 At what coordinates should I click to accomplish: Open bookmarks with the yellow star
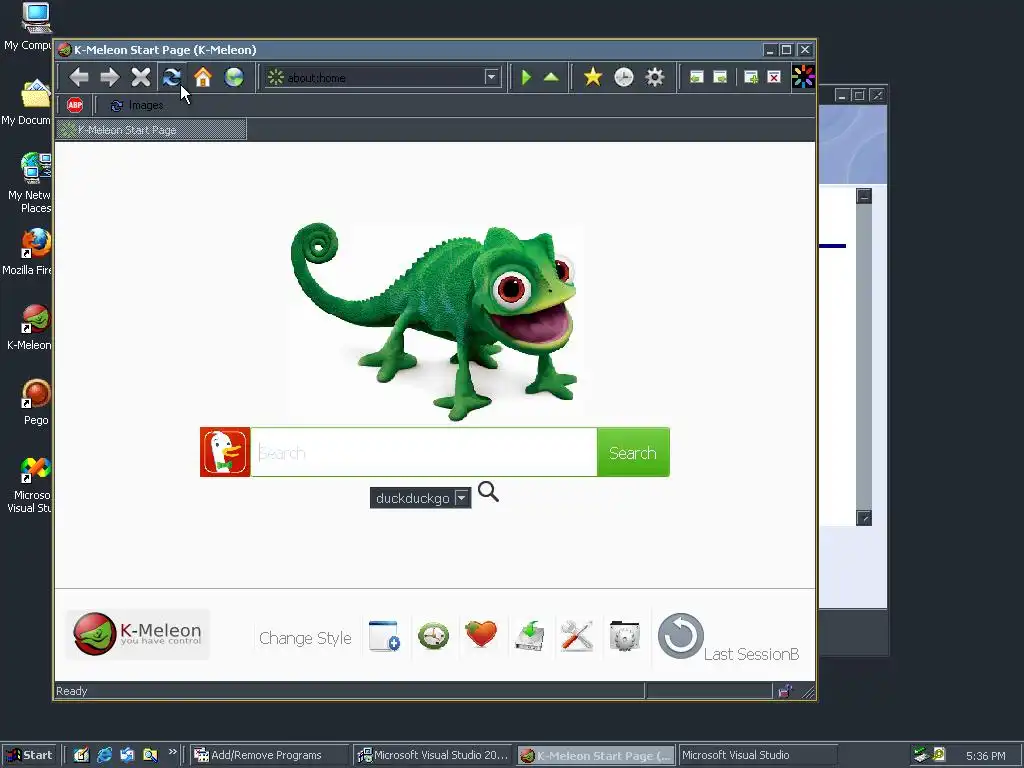tap(592, 77)
